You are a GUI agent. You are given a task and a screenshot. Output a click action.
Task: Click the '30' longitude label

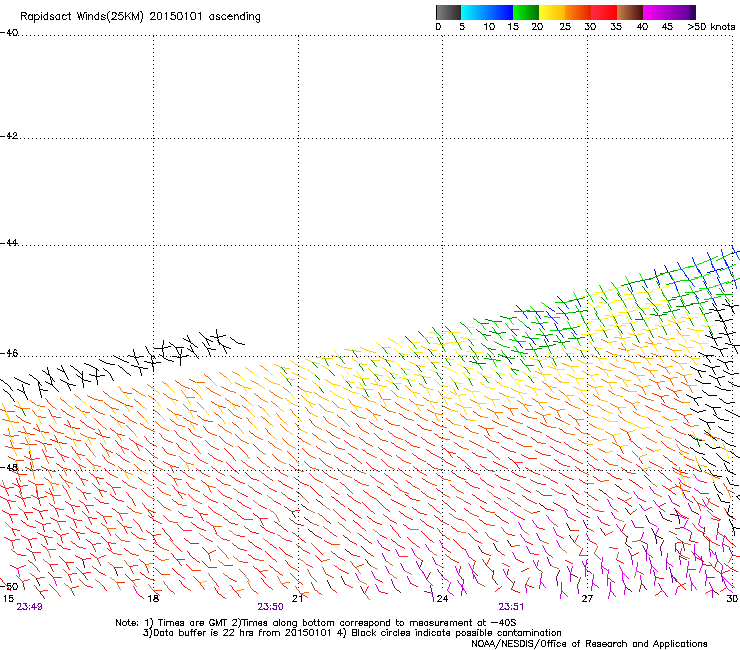(x=732, y=599)
